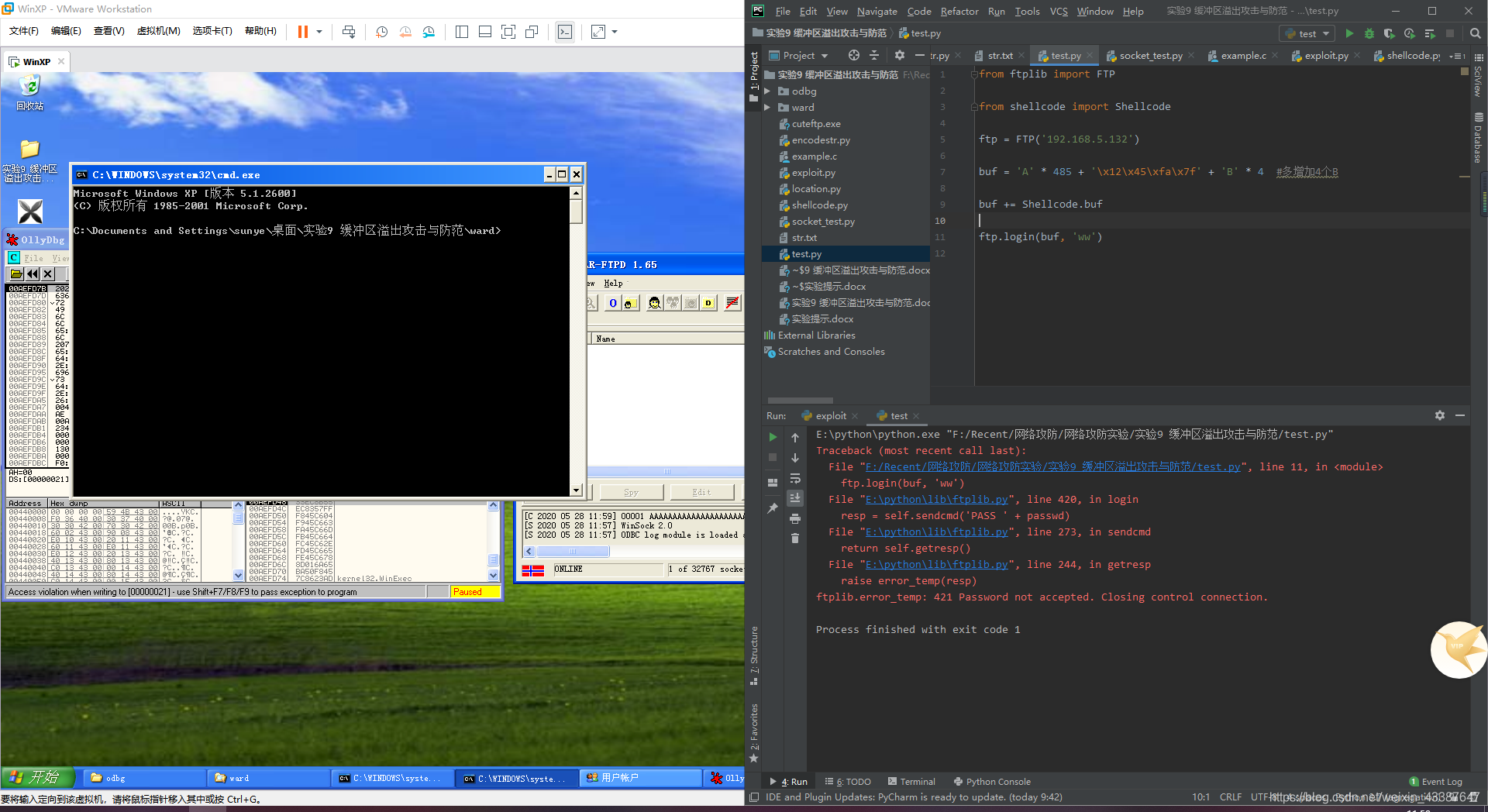Run the test configuration in PyCharm
This screenshot has width=1488, height=812.
pos(1349,33)
